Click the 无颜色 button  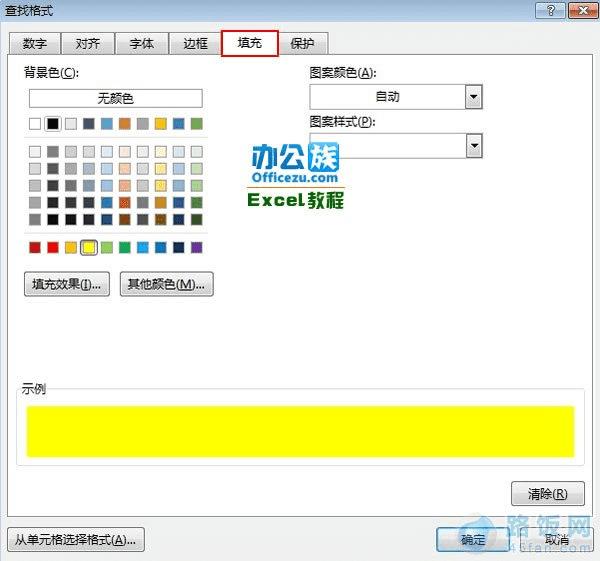coord(116,98)
